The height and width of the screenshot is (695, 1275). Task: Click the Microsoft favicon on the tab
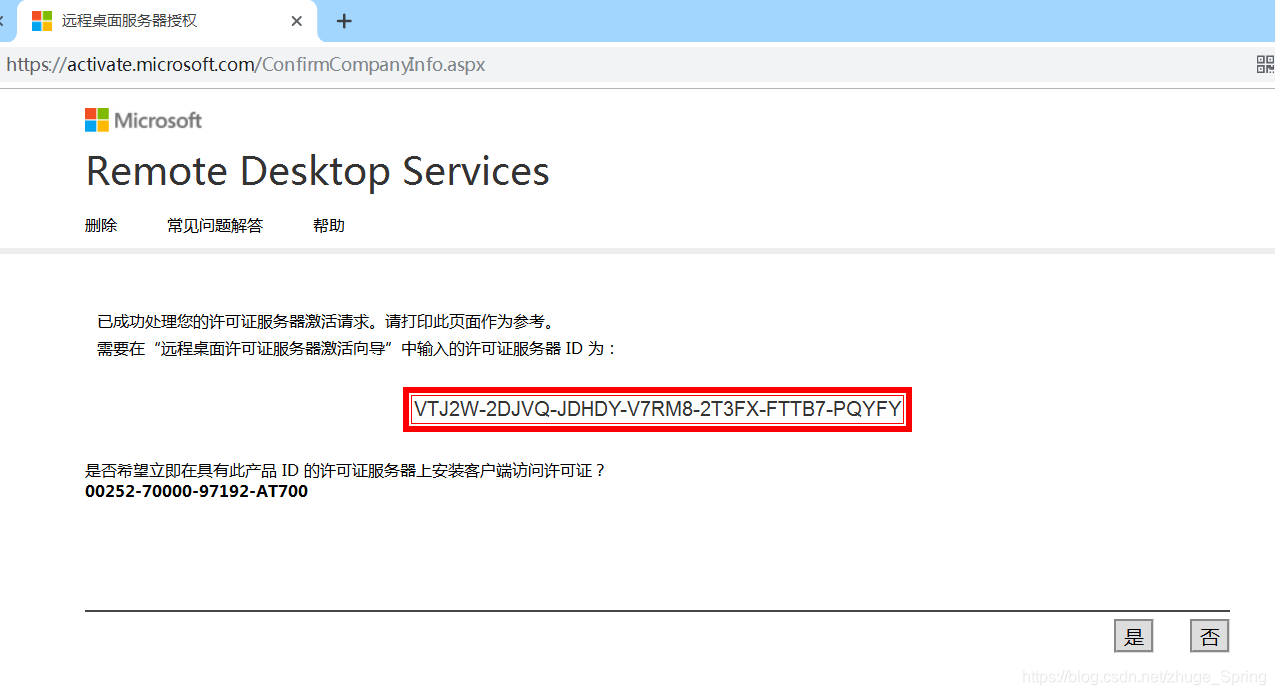42,21
